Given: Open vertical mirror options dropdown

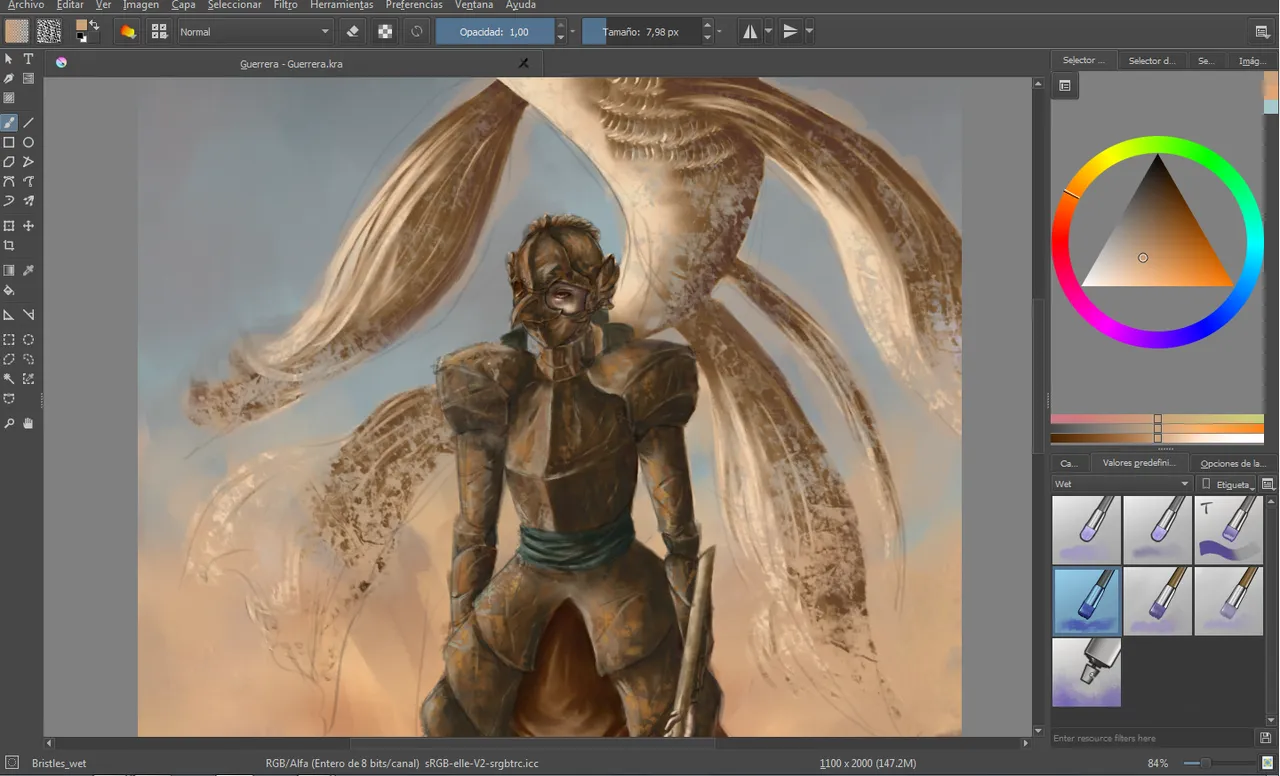Looking at the screenshot, I should (x=809, y=32).
